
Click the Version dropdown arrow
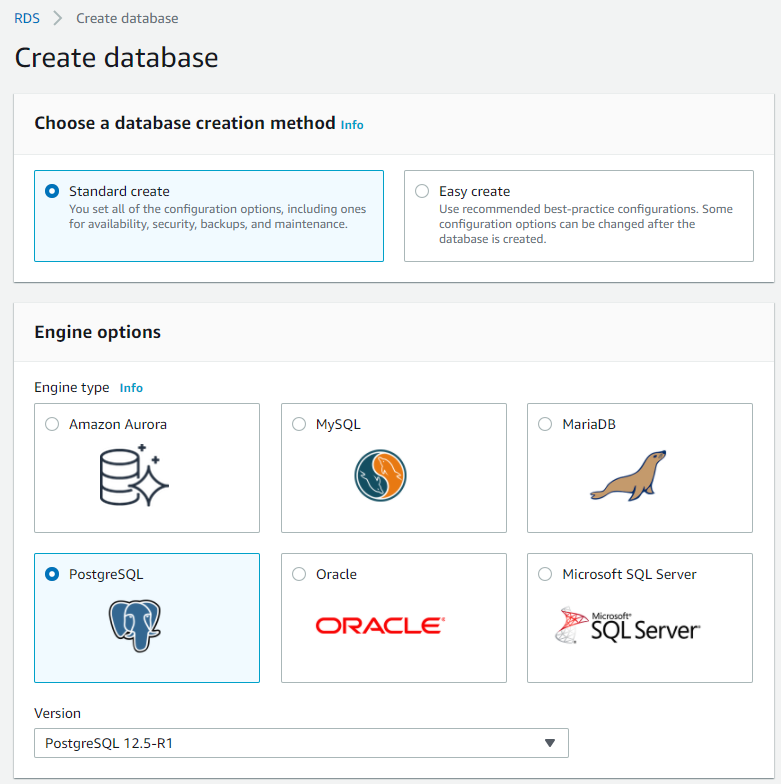tap(549, 743)
